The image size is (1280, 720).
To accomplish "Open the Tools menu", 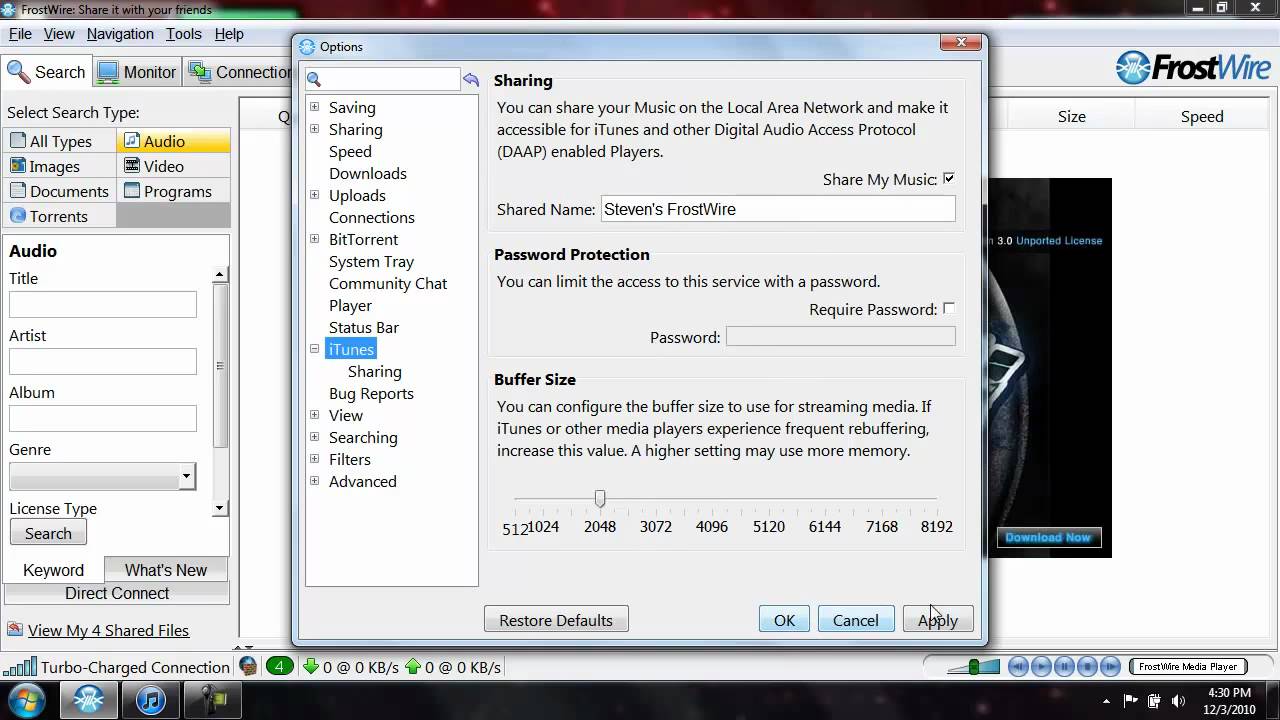I will (184, 34).
